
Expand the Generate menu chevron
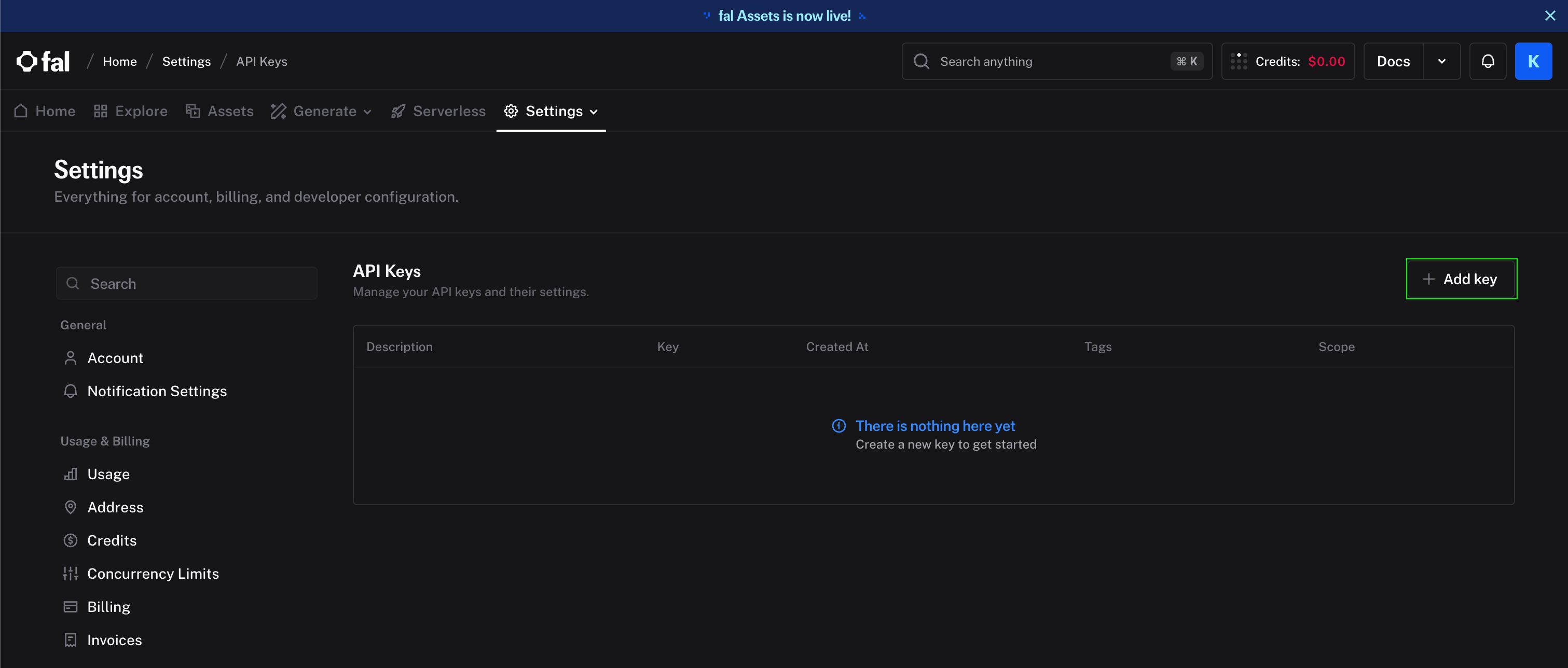[x=368, y=112]
